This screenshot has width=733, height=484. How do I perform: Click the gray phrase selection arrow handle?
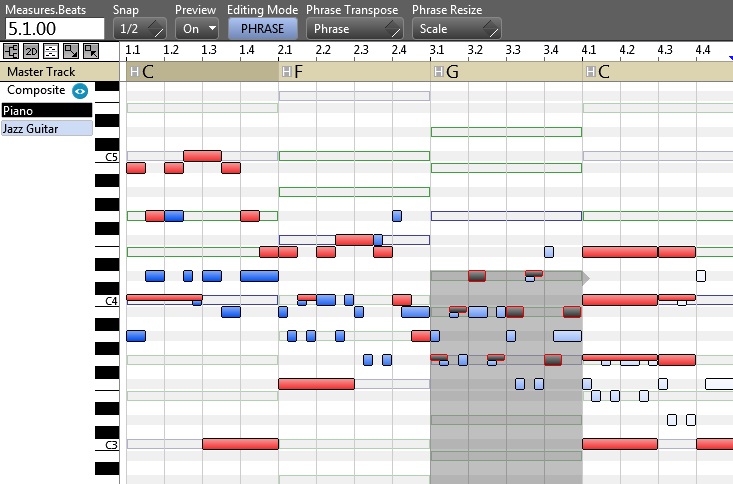586,278
